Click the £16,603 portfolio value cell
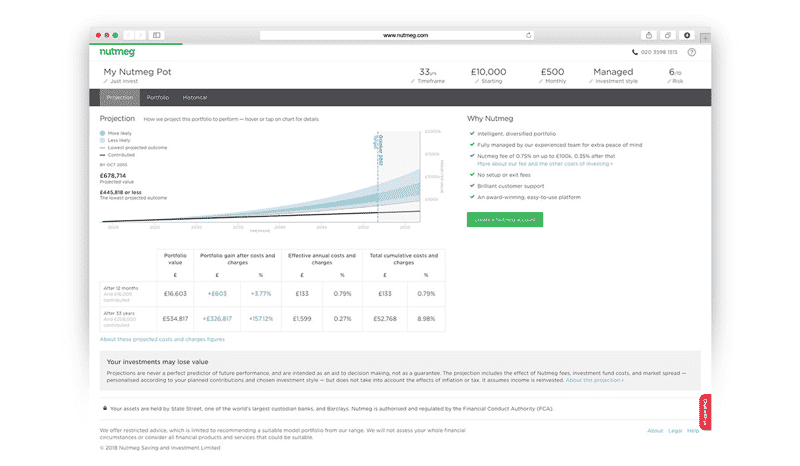The width and height of the screenshot is (800, 466). [175, 294]
